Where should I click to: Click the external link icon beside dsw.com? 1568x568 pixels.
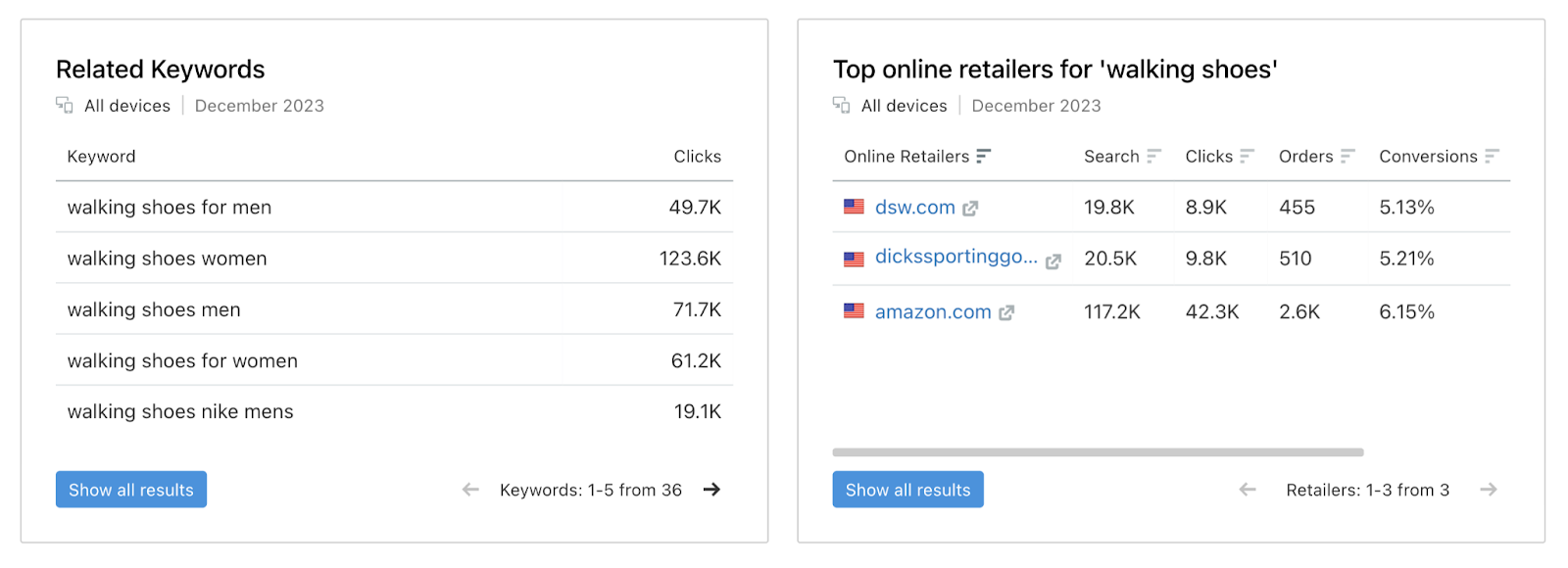[971, 207]
